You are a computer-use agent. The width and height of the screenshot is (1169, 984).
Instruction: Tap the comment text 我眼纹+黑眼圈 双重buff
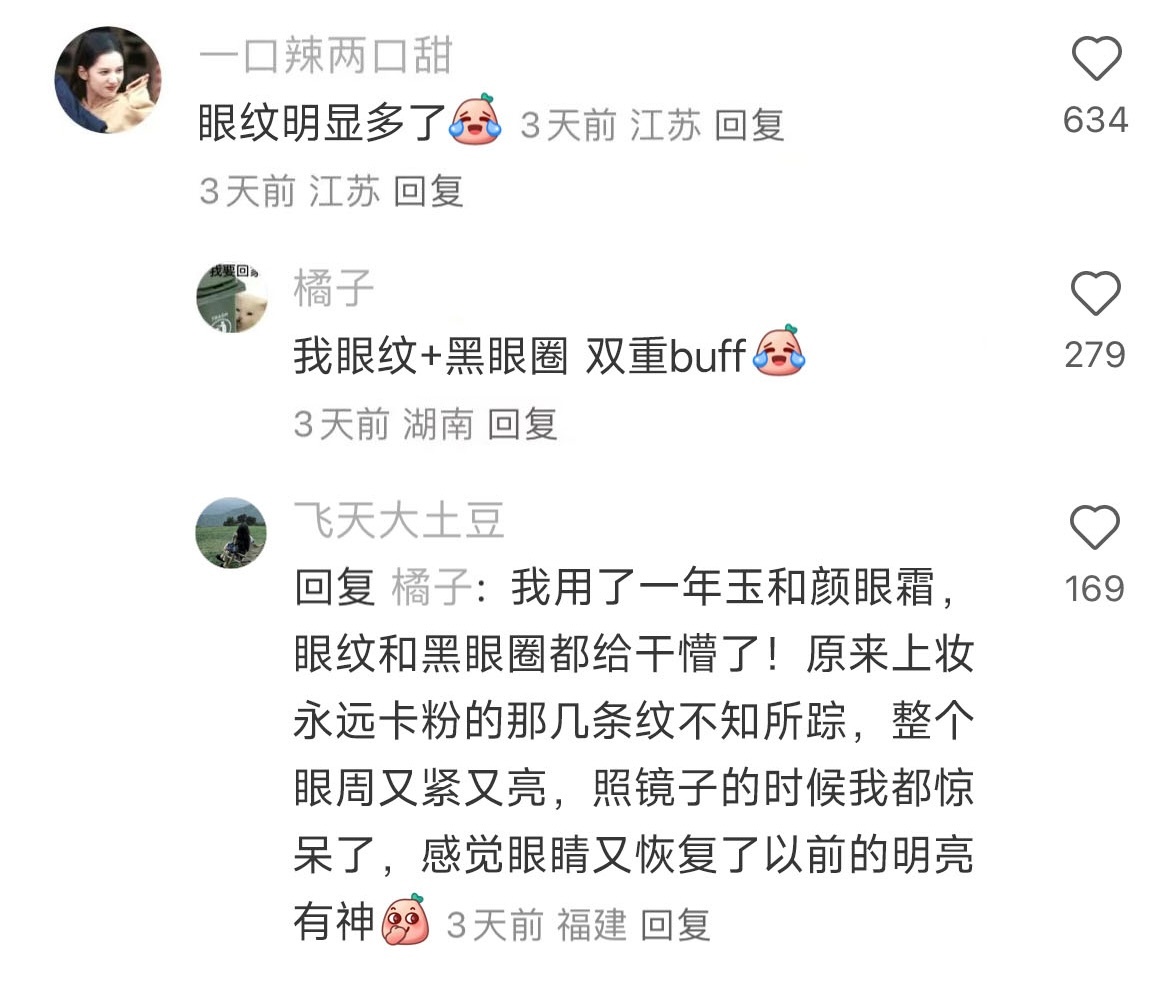pos(519,356)
